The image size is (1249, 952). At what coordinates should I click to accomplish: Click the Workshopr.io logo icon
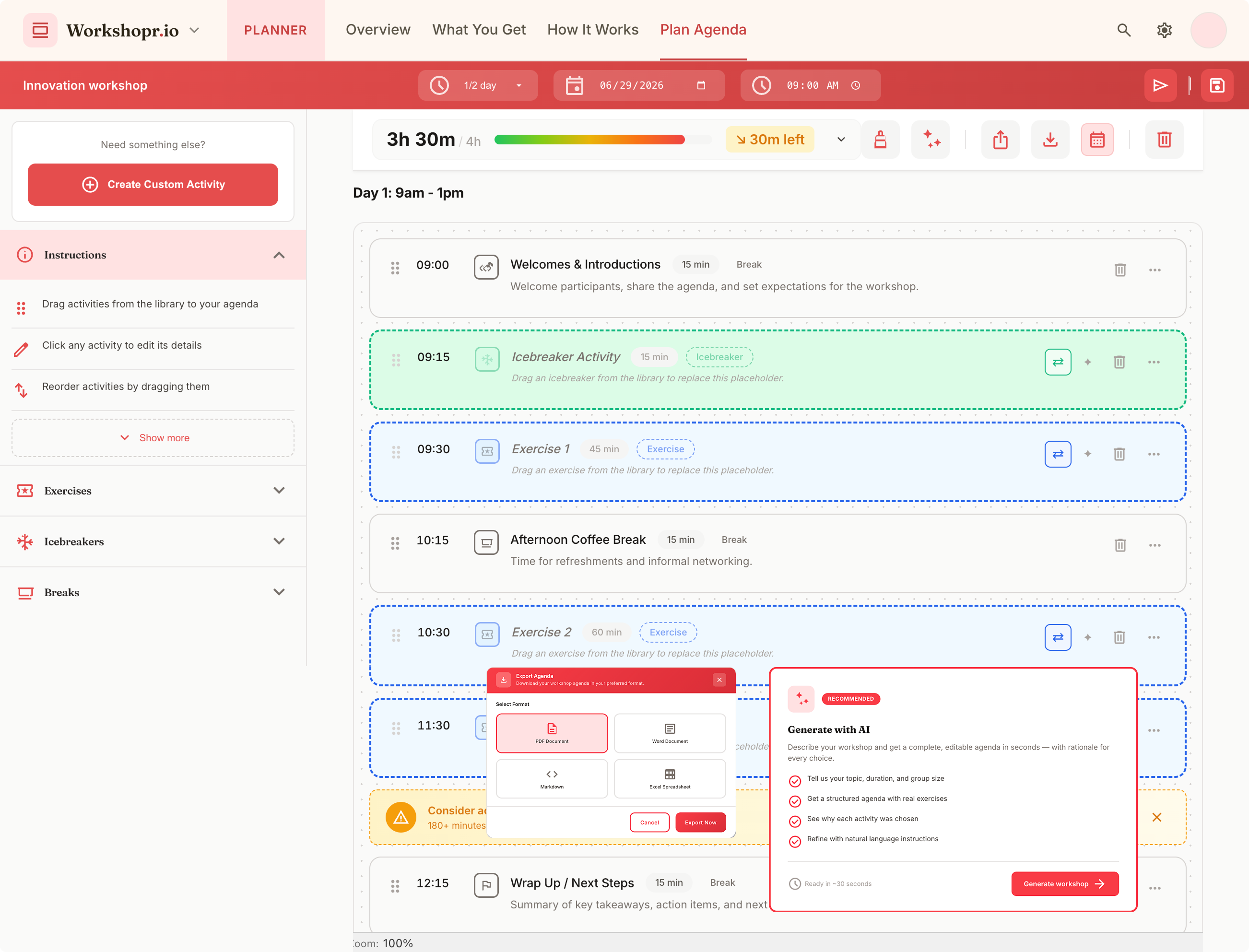(x=40, y=30)
